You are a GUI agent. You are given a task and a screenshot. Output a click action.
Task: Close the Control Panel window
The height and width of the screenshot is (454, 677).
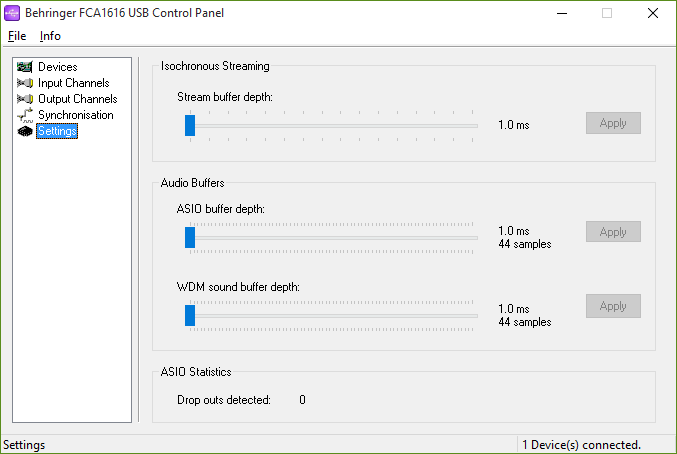point(653,14)
